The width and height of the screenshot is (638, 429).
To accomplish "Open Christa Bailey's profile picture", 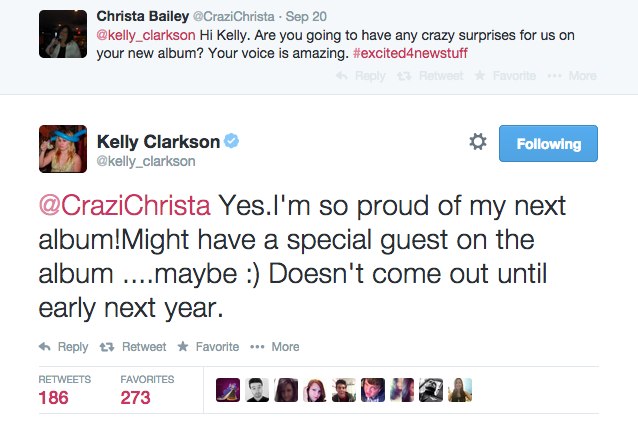I will point(63,34).
